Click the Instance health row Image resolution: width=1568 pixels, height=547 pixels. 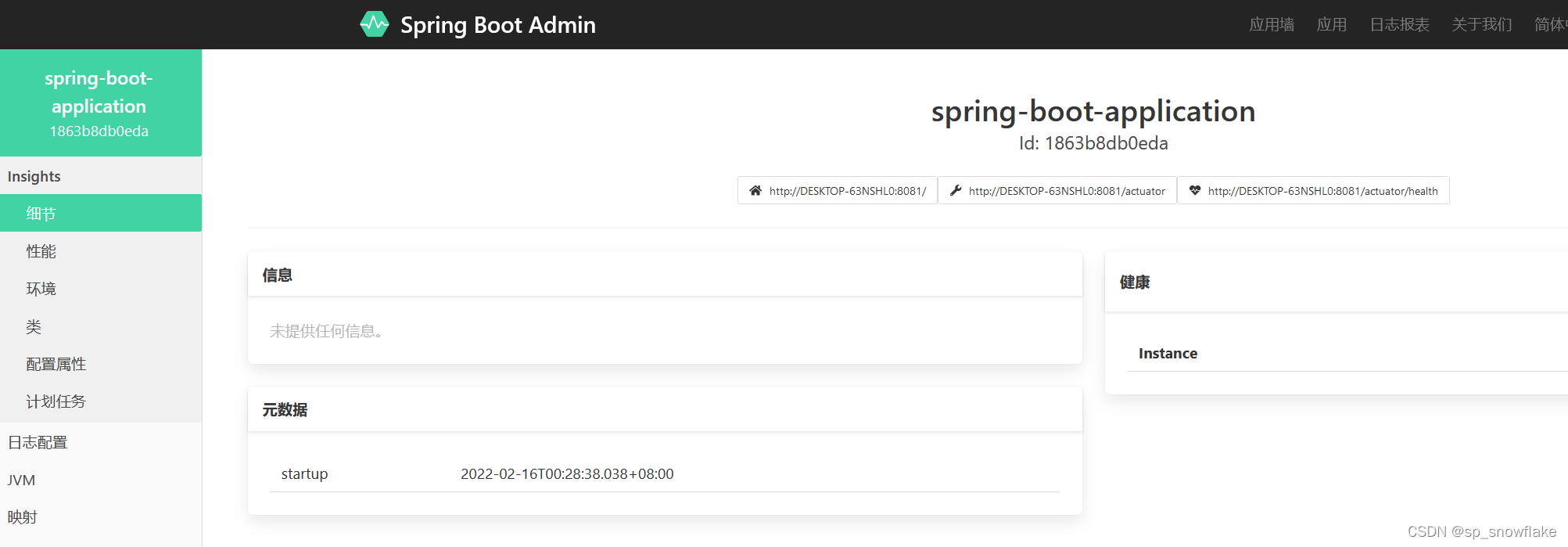(x=1347, y=353)
